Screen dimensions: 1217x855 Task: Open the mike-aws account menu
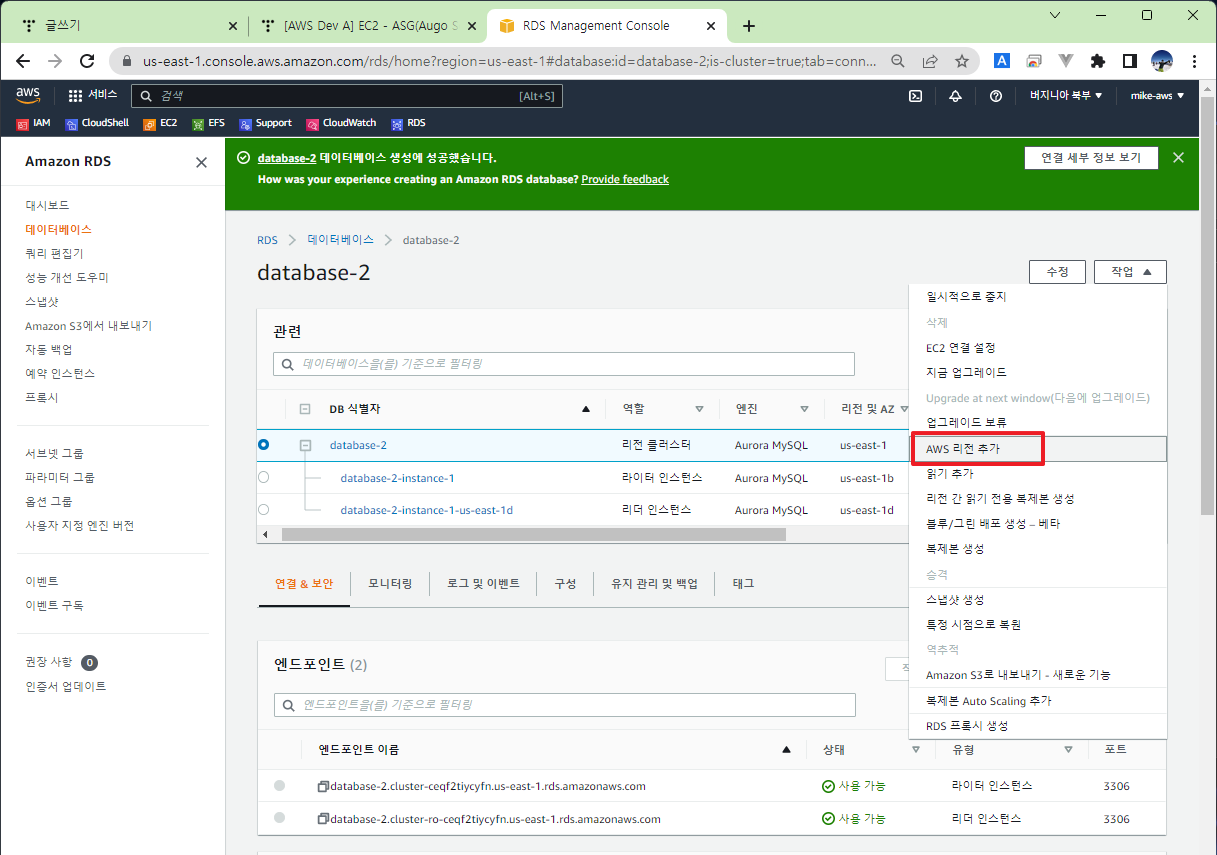(x=1157, y=96)
